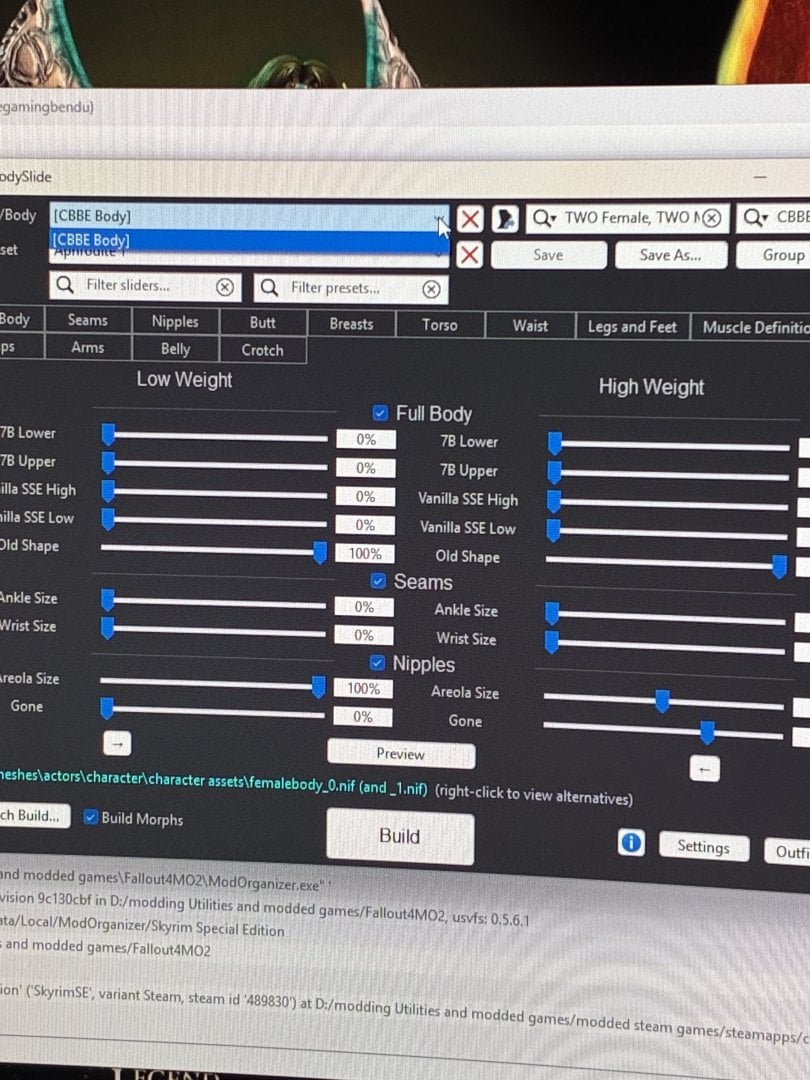This screenshot has width=810, height=1080.
Task: Disable Build Morphs checkbox
Action: coord(90,817)
